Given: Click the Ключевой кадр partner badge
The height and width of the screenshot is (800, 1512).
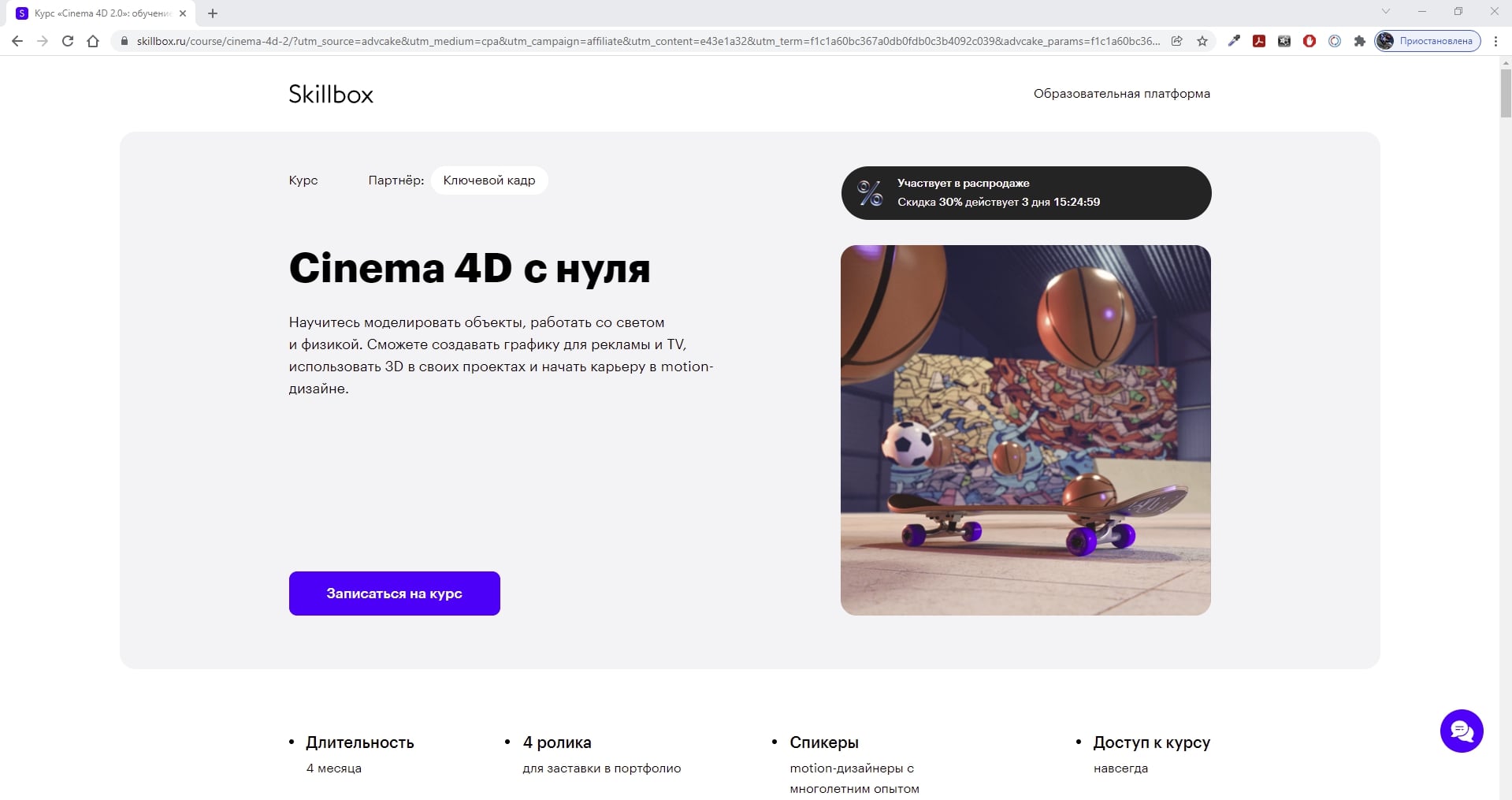Looking at the screenshot, I should pos(489,180).
